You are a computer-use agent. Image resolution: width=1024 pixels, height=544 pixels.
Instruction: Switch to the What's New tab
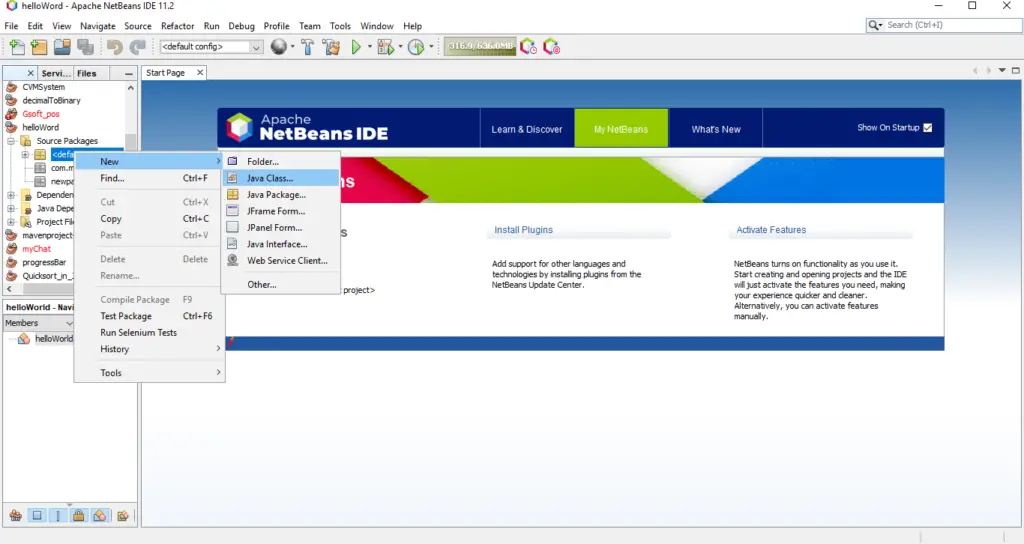pos(716,129)
